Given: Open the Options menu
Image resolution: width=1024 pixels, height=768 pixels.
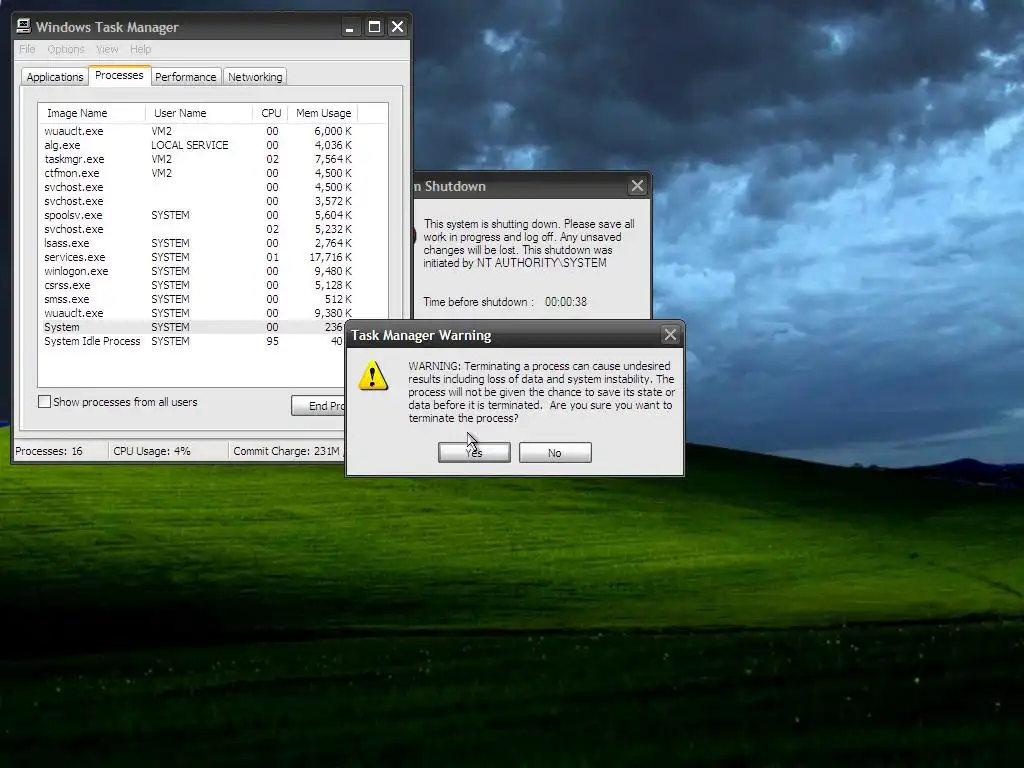Looking at the screenshot, I should 66,49.
